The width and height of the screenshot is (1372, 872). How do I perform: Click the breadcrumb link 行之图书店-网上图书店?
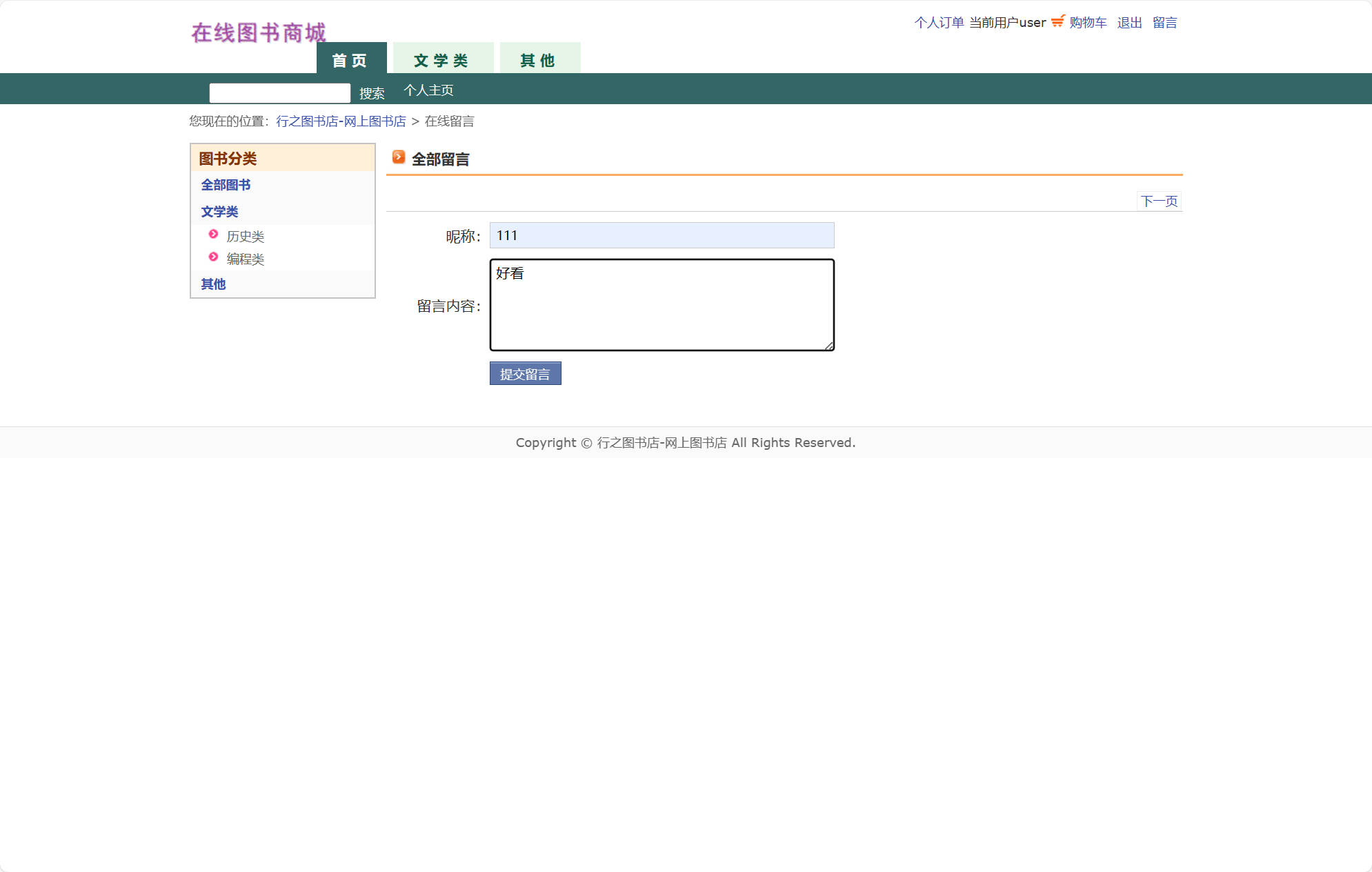click(x=341, y=121)
